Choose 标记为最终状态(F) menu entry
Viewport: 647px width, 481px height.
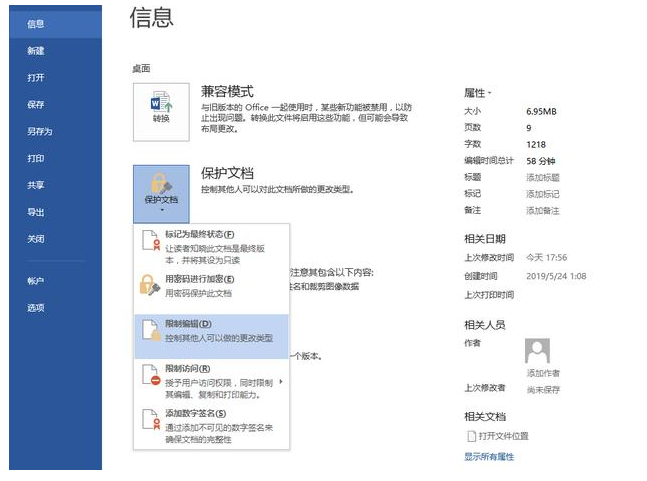click(211, 247)
